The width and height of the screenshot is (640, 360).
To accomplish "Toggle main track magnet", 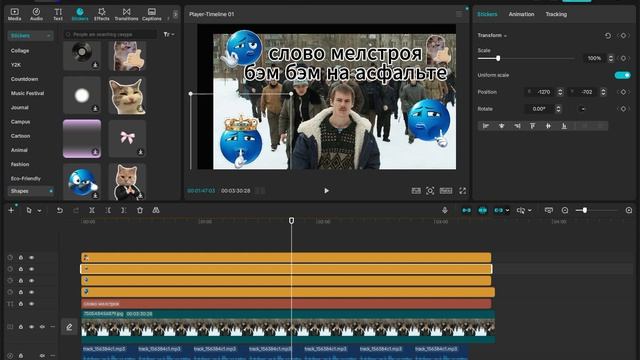I will coord(467,210).
